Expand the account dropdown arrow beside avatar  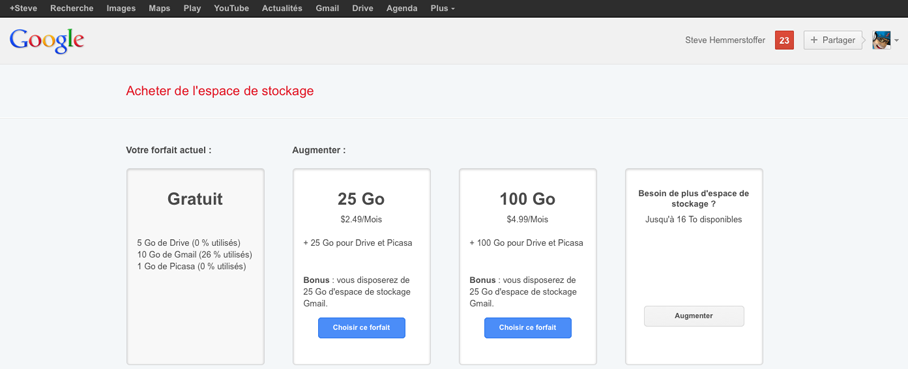pyautogui.click(x=896, y=41)
